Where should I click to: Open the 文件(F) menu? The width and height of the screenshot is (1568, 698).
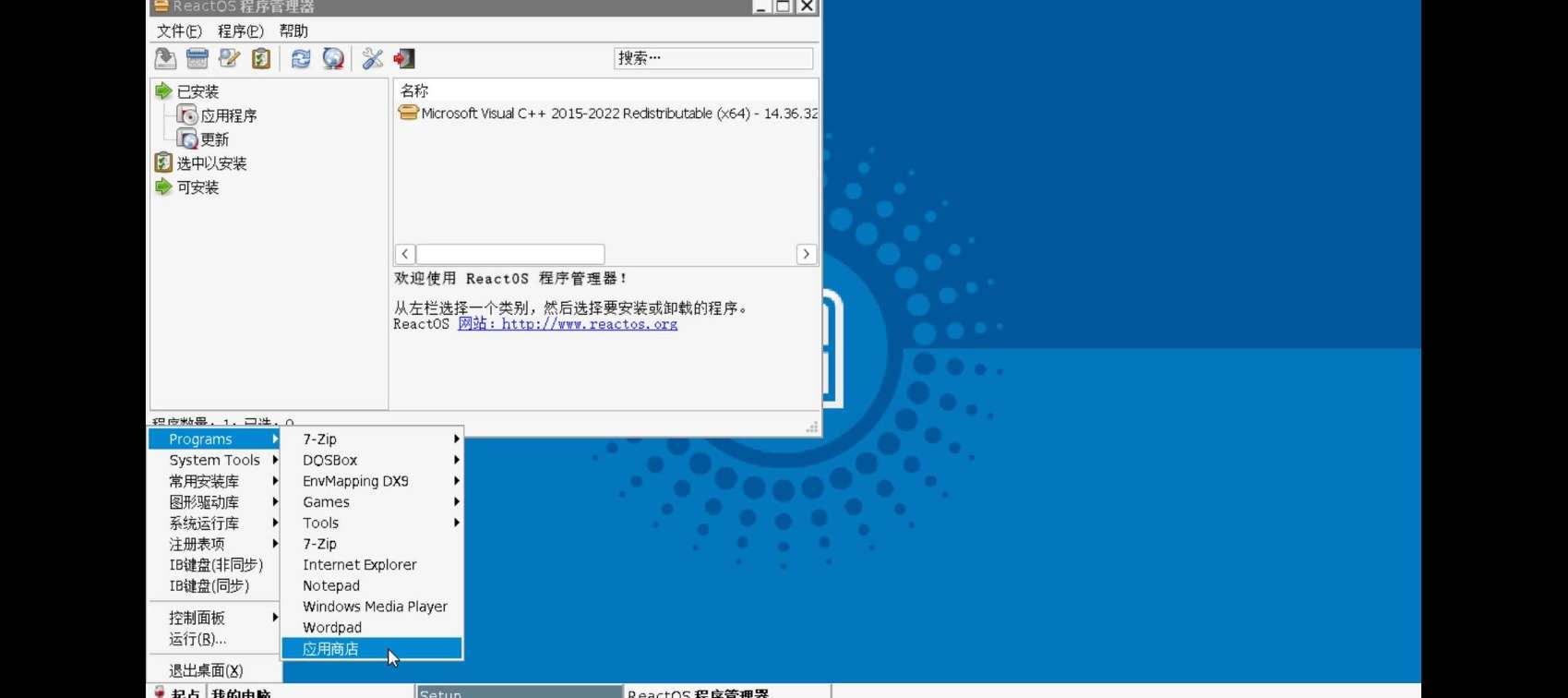179,31
